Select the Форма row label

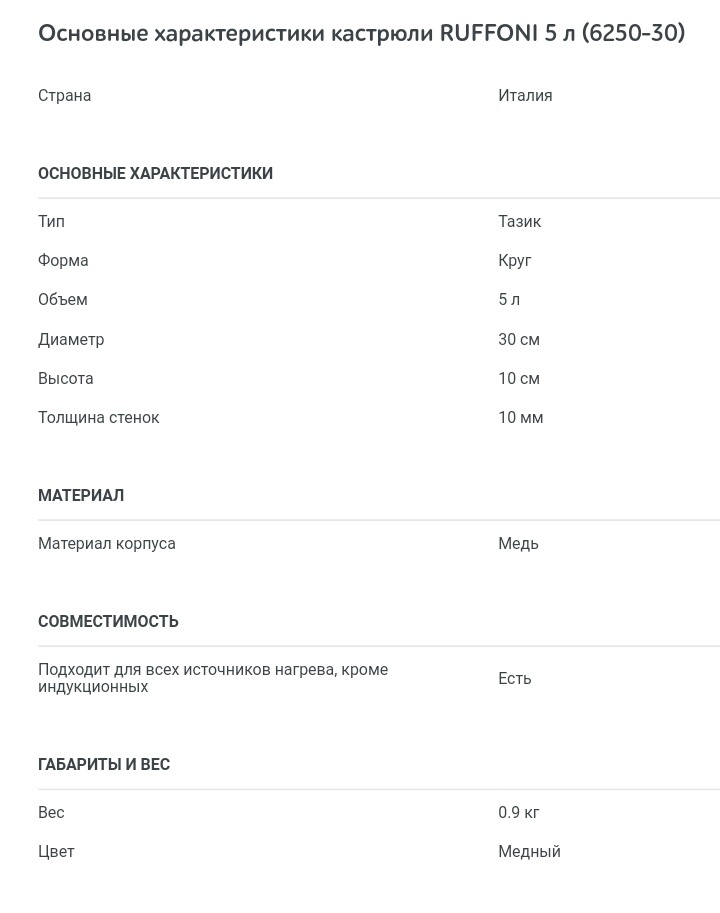[x=63, y=260]
